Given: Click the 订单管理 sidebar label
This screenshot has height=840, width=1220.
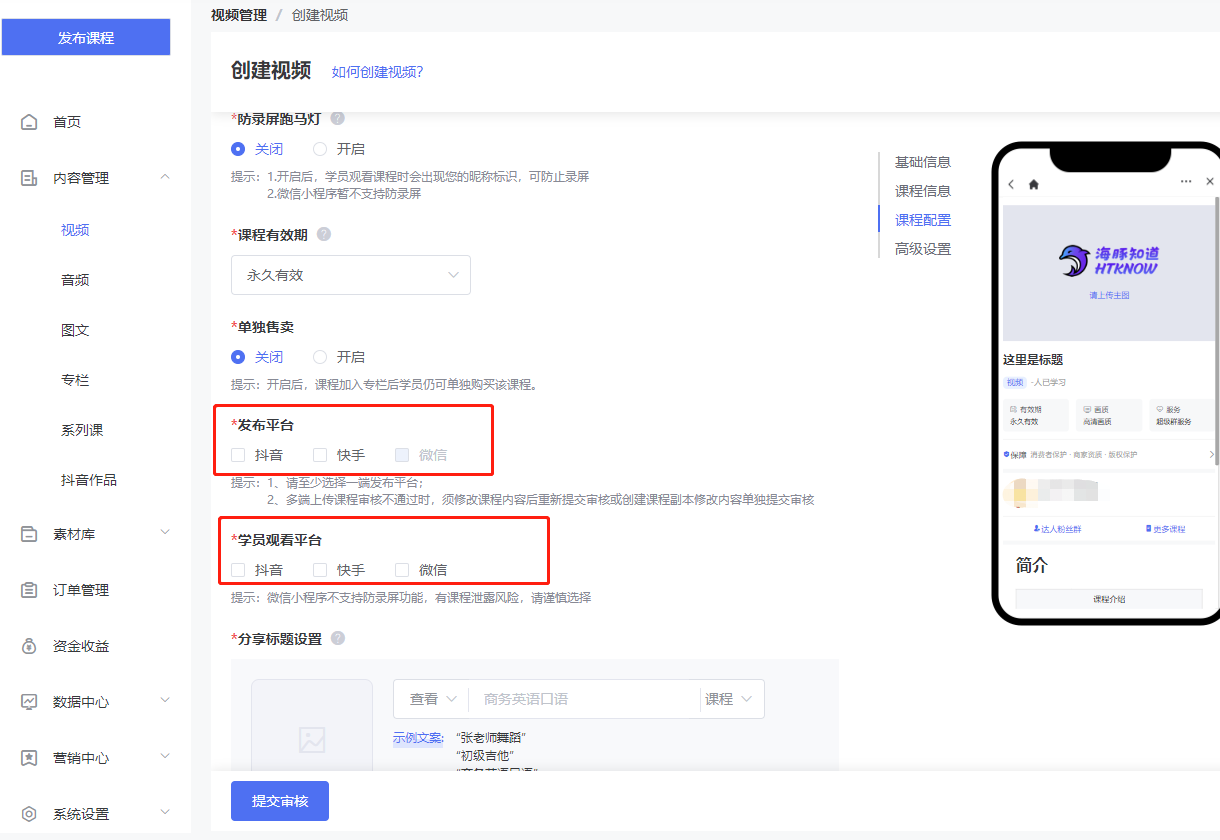Looking at the screenshot, I should (x=81, y=590).
